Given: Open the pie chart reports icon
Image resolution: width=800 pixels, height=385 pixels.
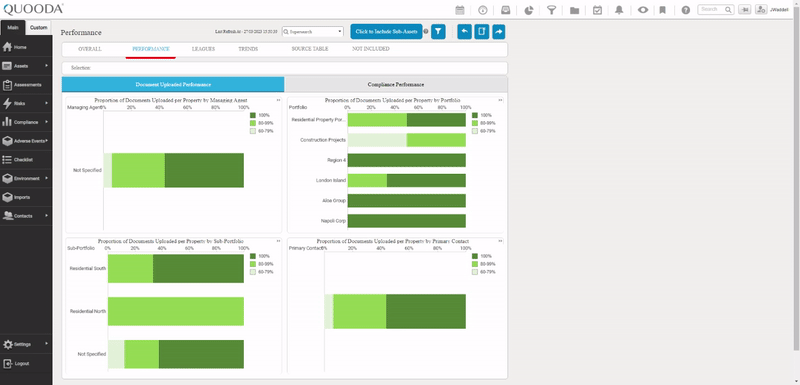Looking at the screenshot, I should (529, 10).
